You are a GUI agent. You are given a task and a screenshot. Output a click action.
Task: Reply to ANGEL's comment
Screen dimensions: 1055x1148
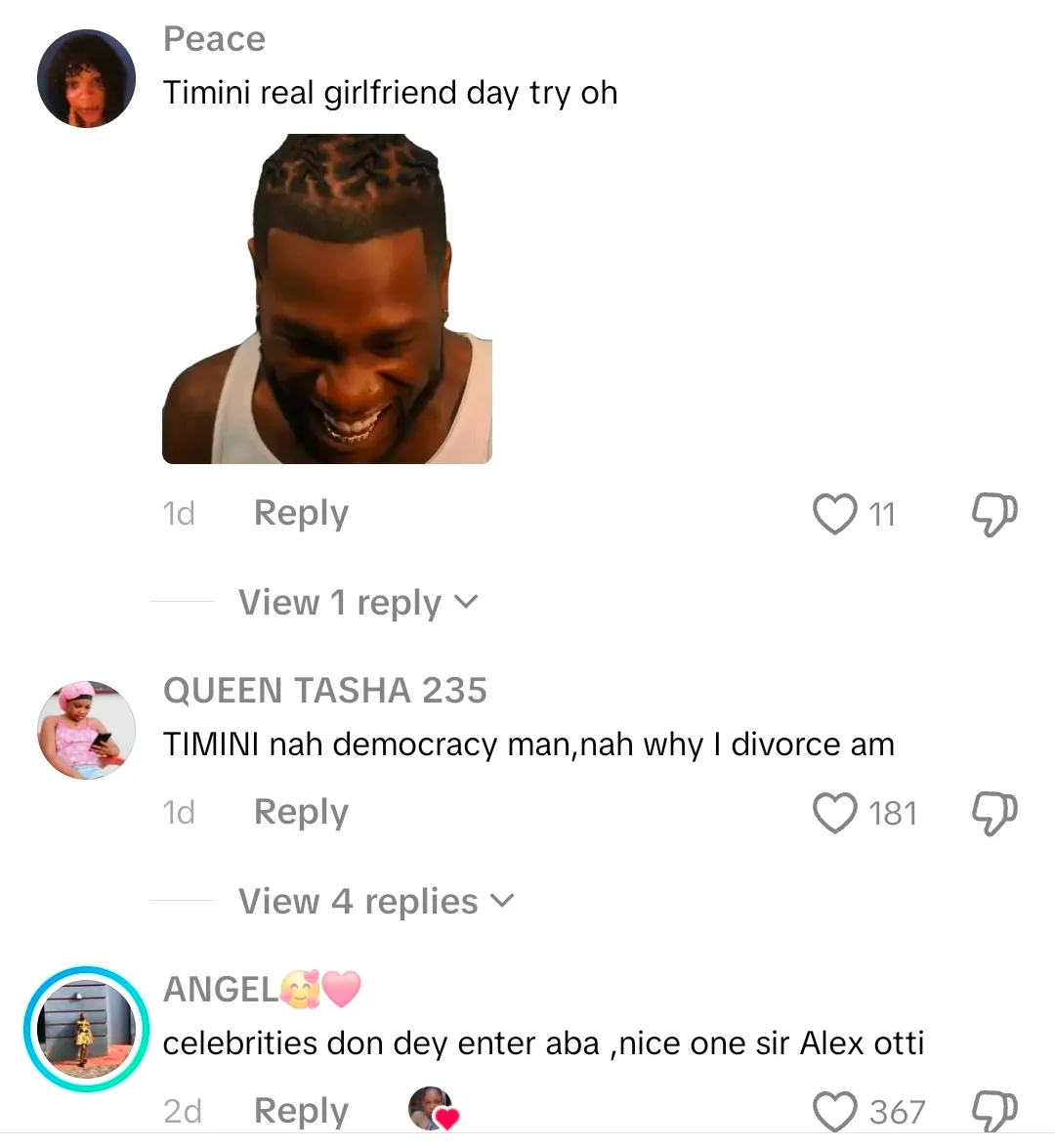[301, 1112]
